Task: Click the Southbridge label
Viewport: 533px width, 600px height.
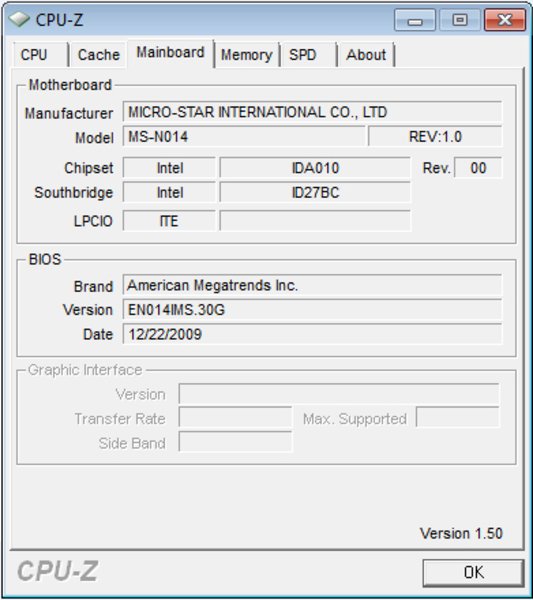Action: pyautogui.click(x=74, y=192)
